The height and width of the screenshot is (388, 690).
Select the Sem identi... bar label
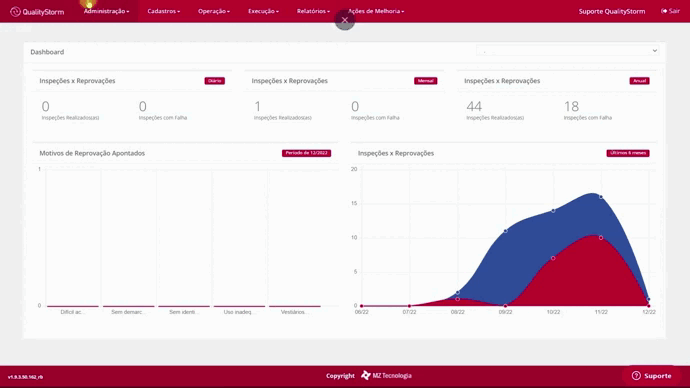[x=184, y=312]
